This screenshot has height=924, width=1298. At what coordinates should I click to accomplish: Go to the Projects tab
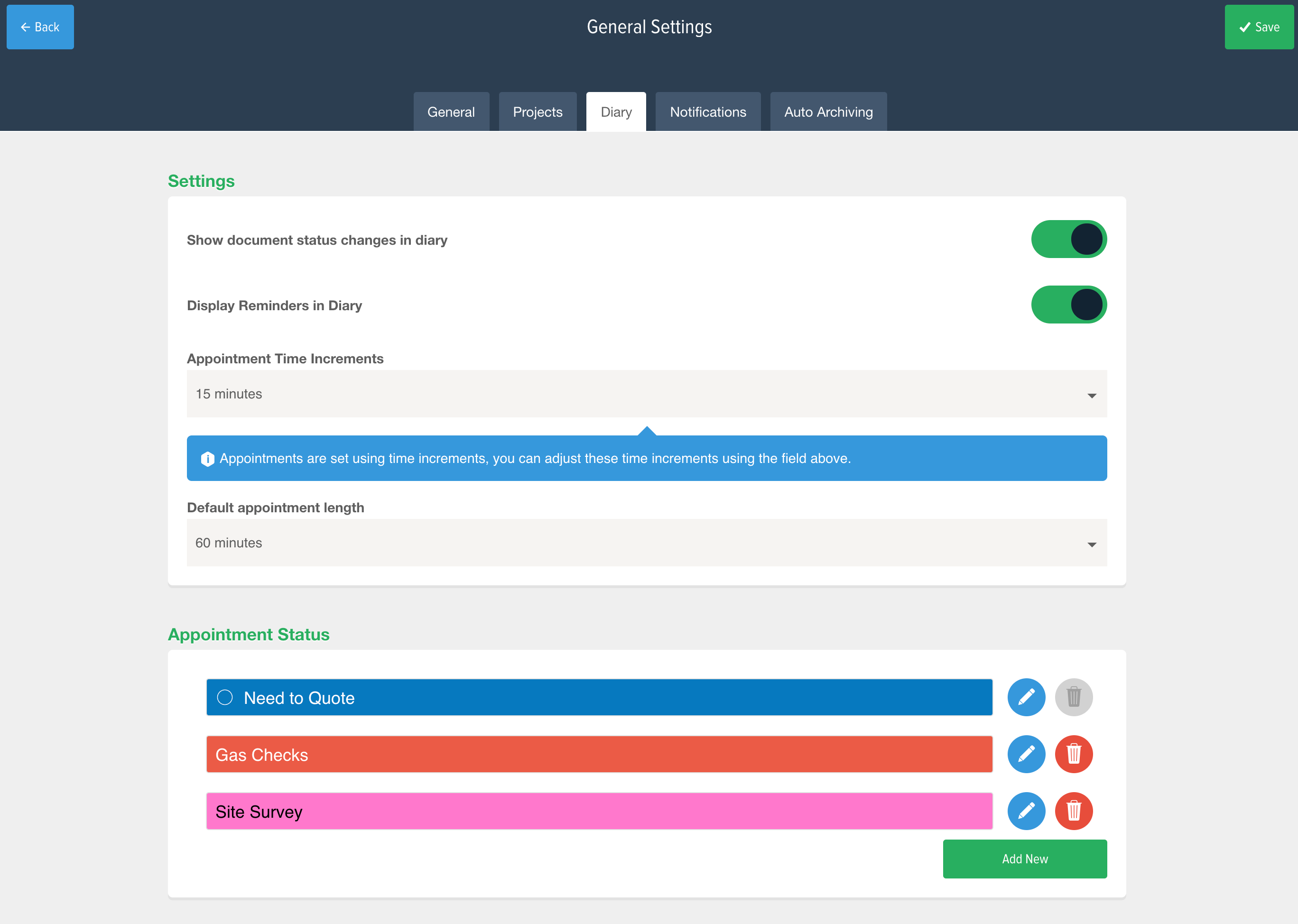click(537, 111)
